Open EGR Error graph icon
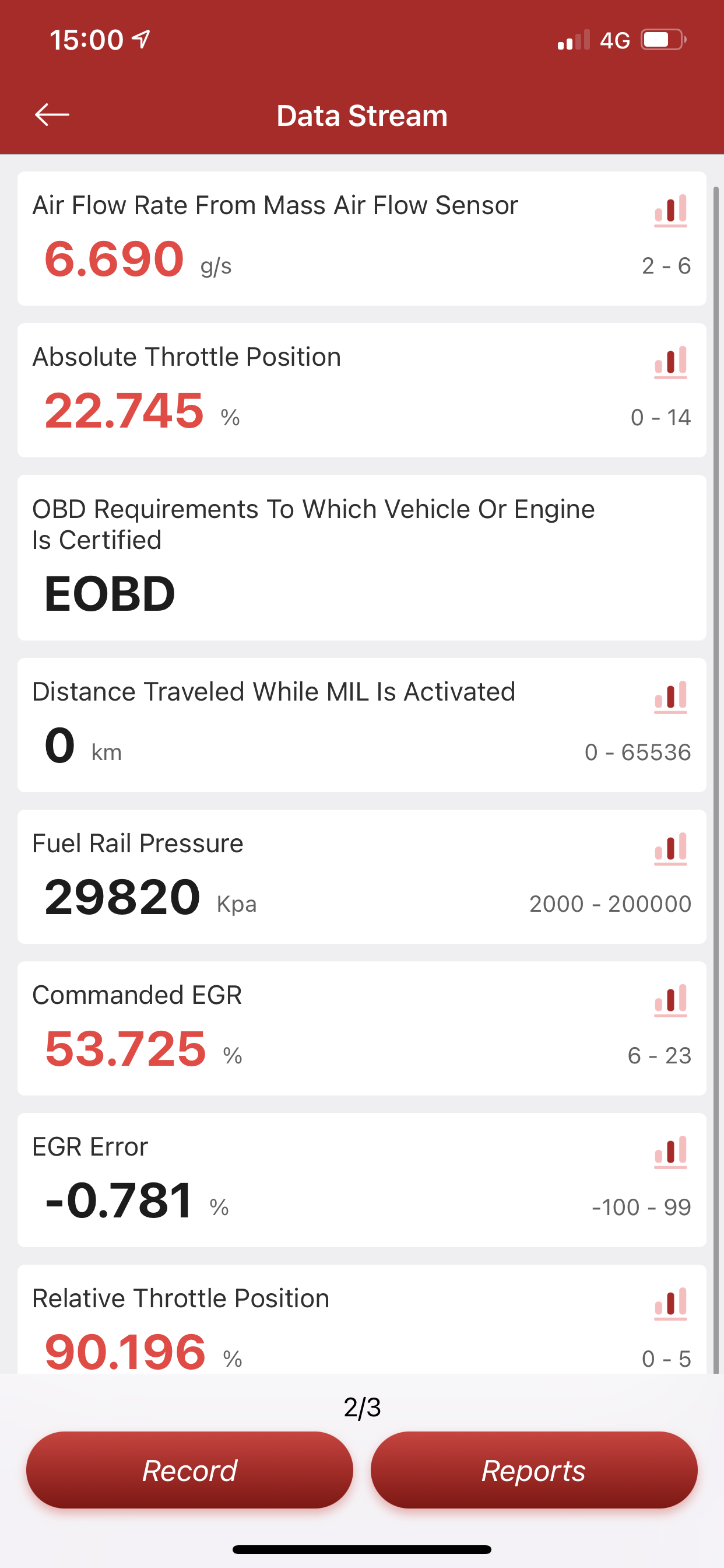Screen dimensions: 724x1568 [670, 1151]
